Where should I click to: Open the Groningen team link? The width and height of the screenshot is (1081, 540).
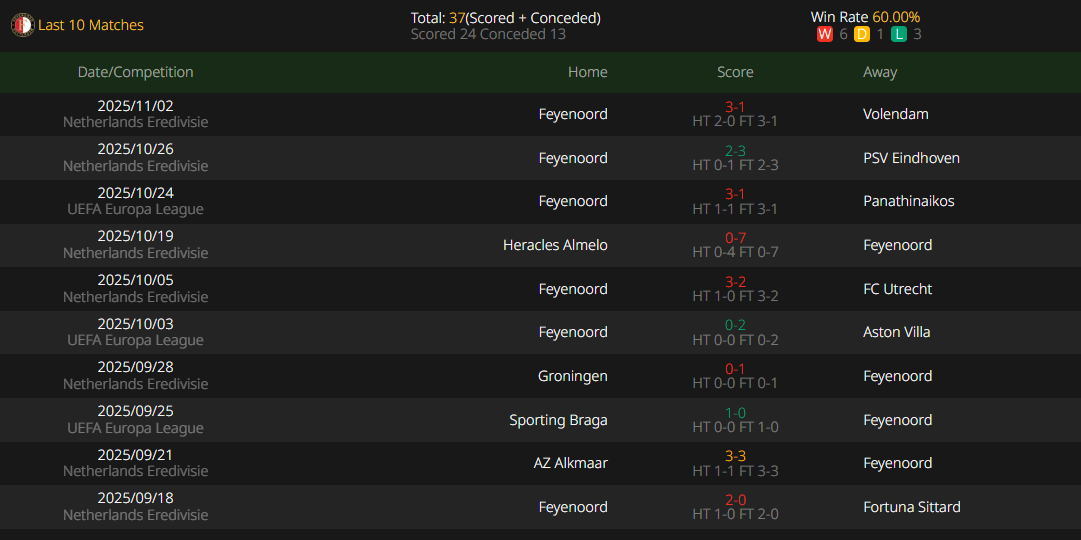(572, 376)
